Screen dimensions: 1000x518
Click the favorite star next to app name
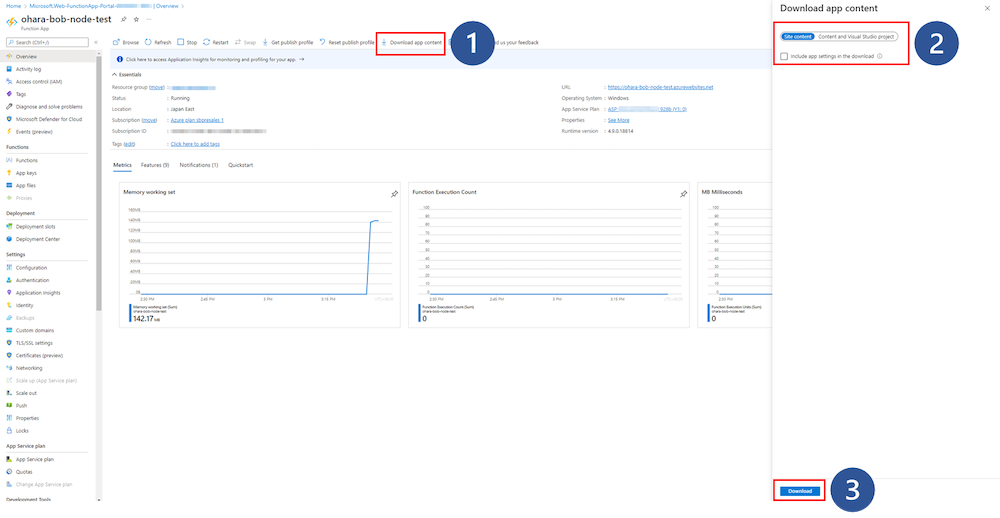click(136, 19)
